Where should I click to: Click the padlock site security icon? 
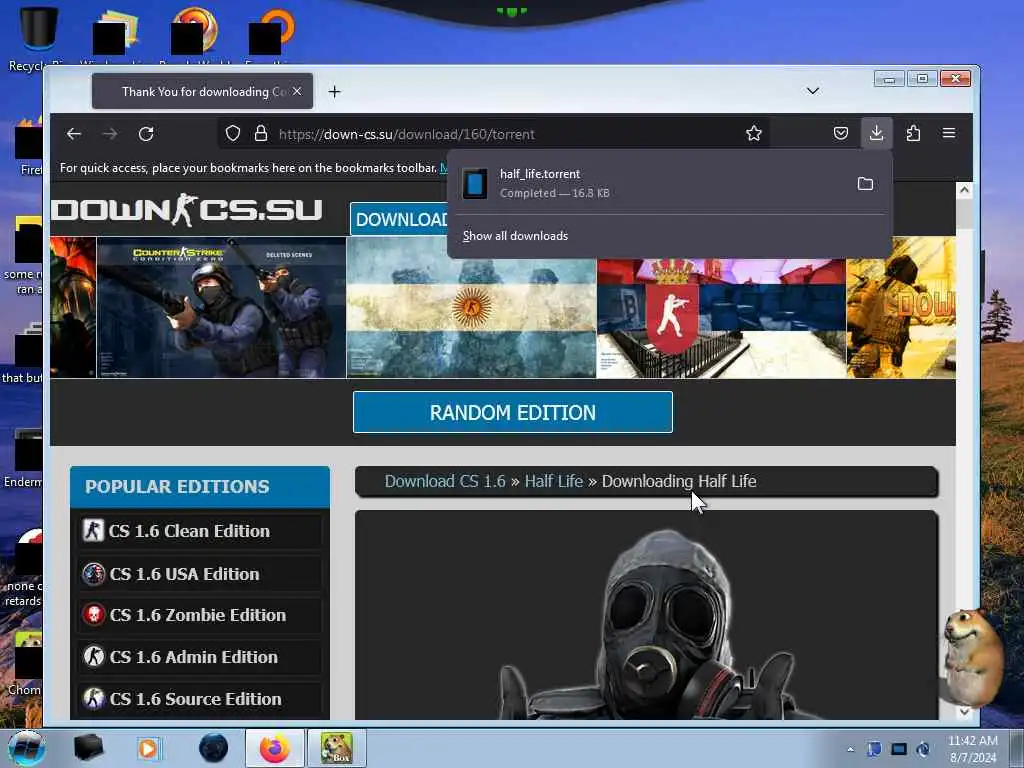(261, 134)
